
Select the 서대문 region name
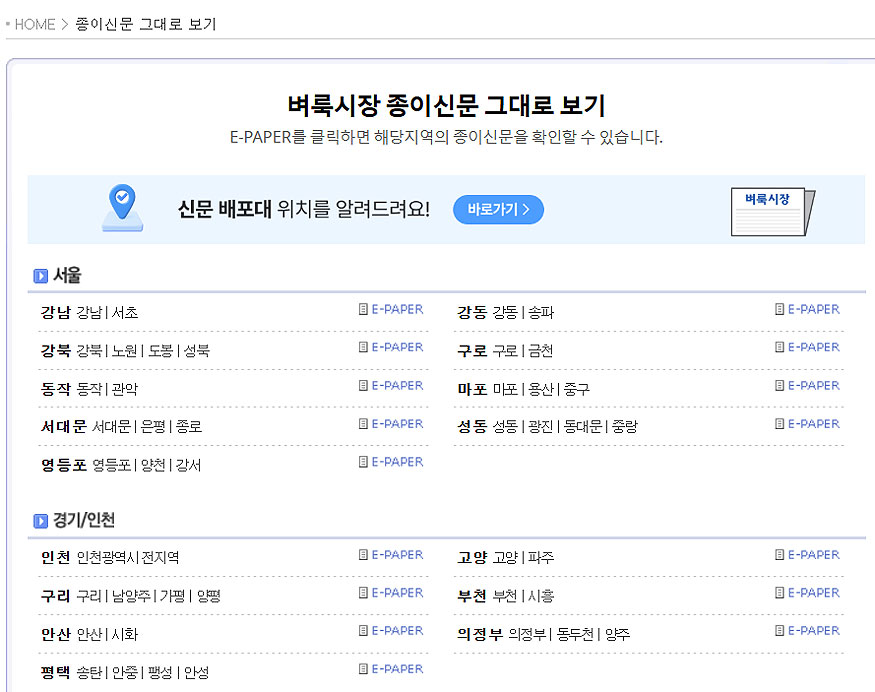pos(64,427)
